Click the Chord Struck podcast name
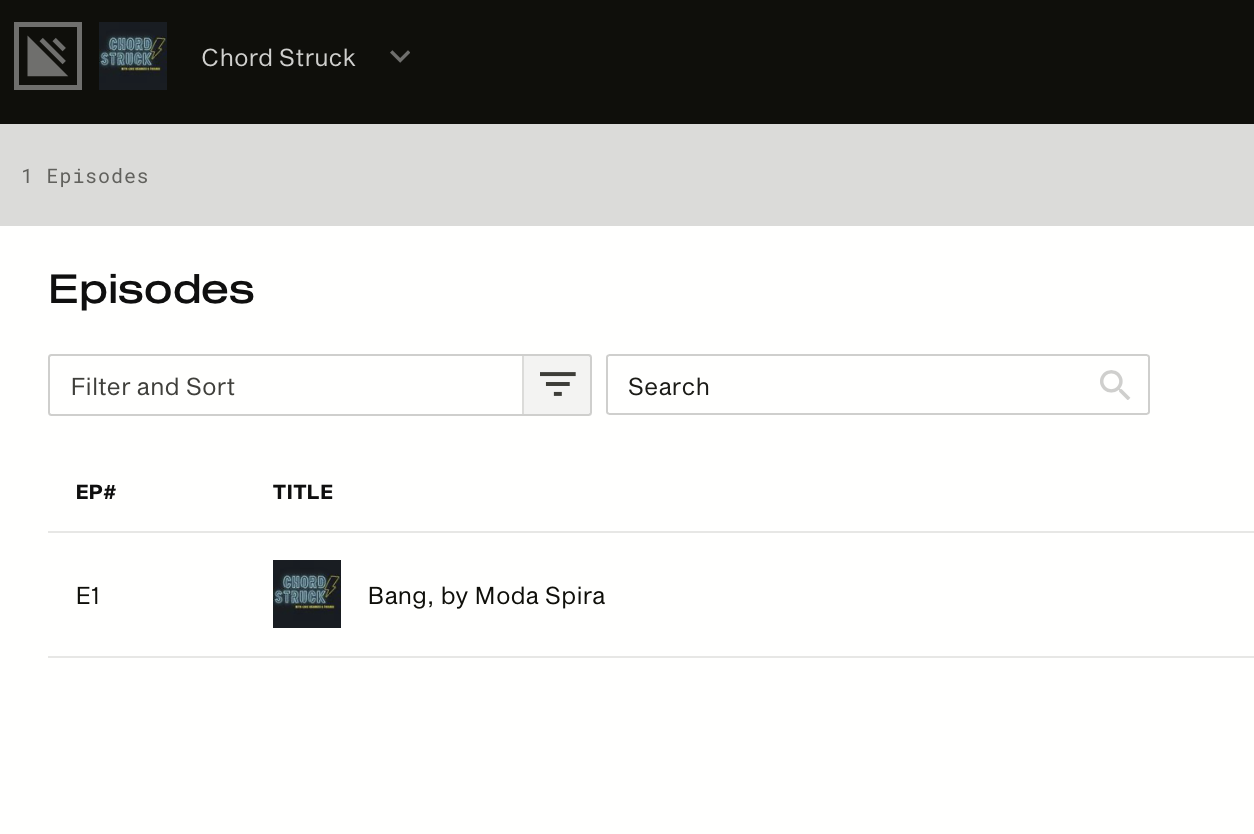This screenshot has height=834, width=1254. [278, 57]
